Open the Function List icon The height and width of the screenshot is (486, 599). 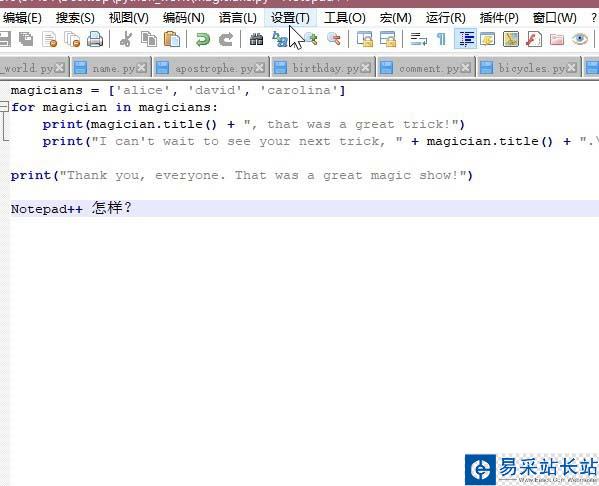534,39
